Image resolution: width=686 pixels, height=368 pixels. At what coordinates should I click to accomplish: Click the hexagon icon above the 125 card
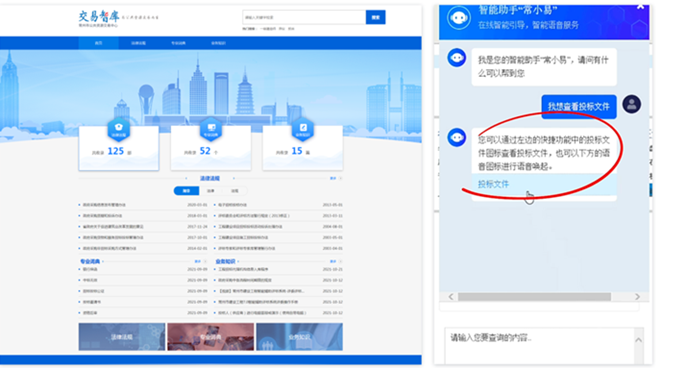pos(119,129)
